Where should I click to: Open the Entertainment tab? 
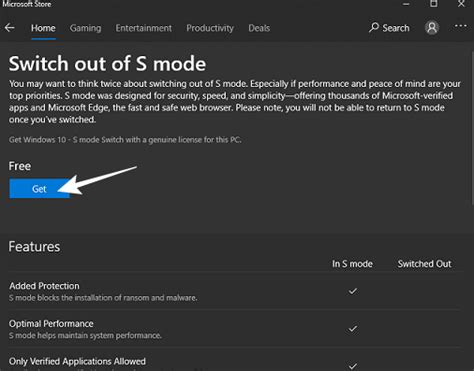pyautogui.click(x=144, y=28)
